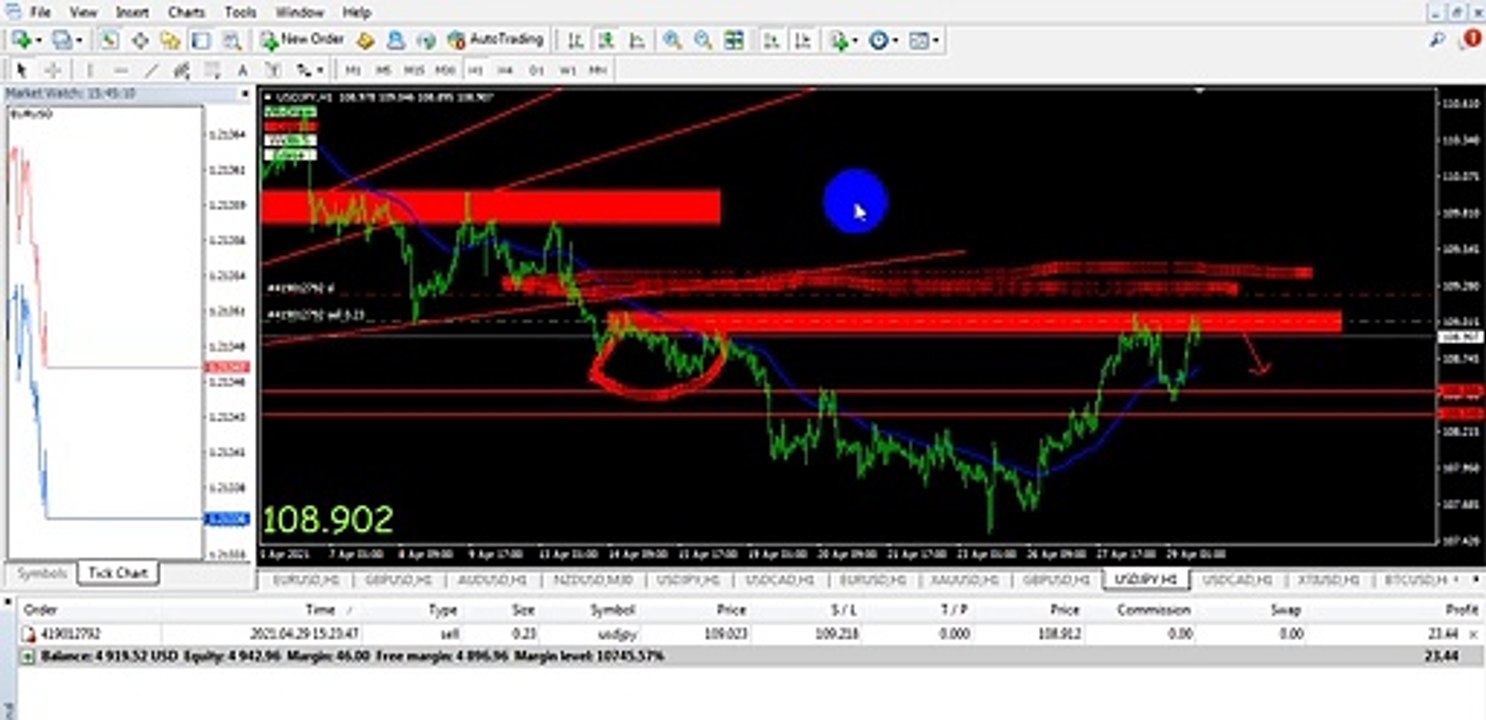
Task: Switch chart to Candlesticks mode
Action: coord(606,40)
